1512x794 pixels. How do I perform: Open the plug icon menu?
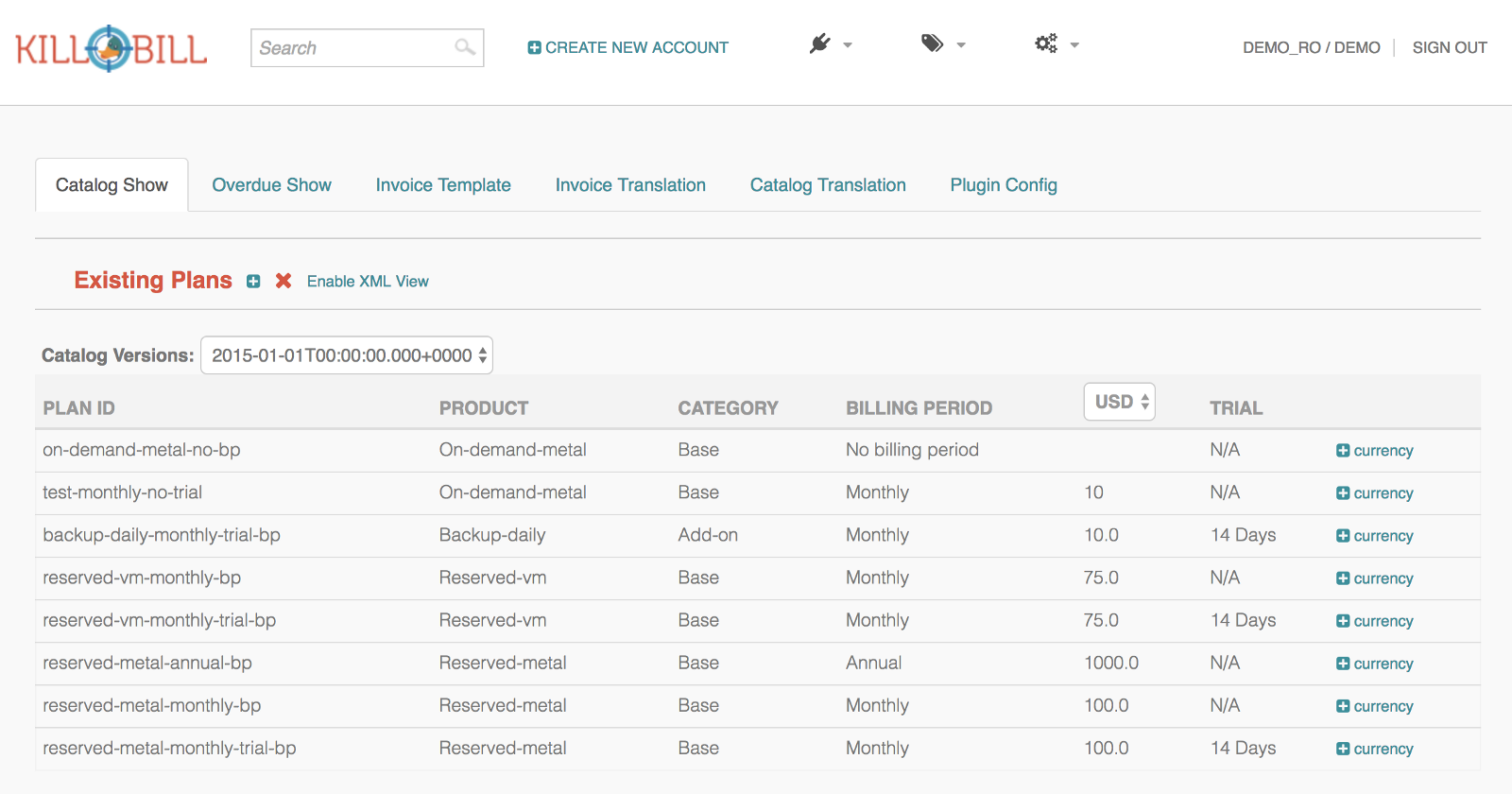(x=830, y=44)
